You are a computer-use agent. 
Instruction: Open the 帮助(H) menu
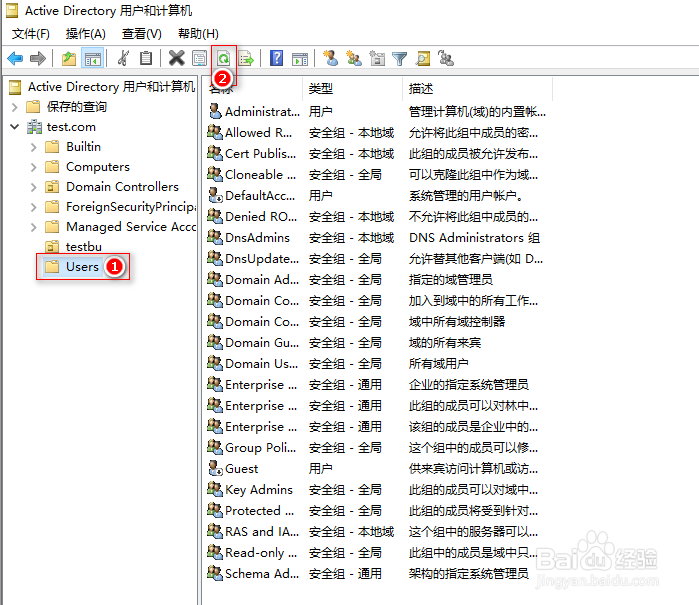pos(198,33)
